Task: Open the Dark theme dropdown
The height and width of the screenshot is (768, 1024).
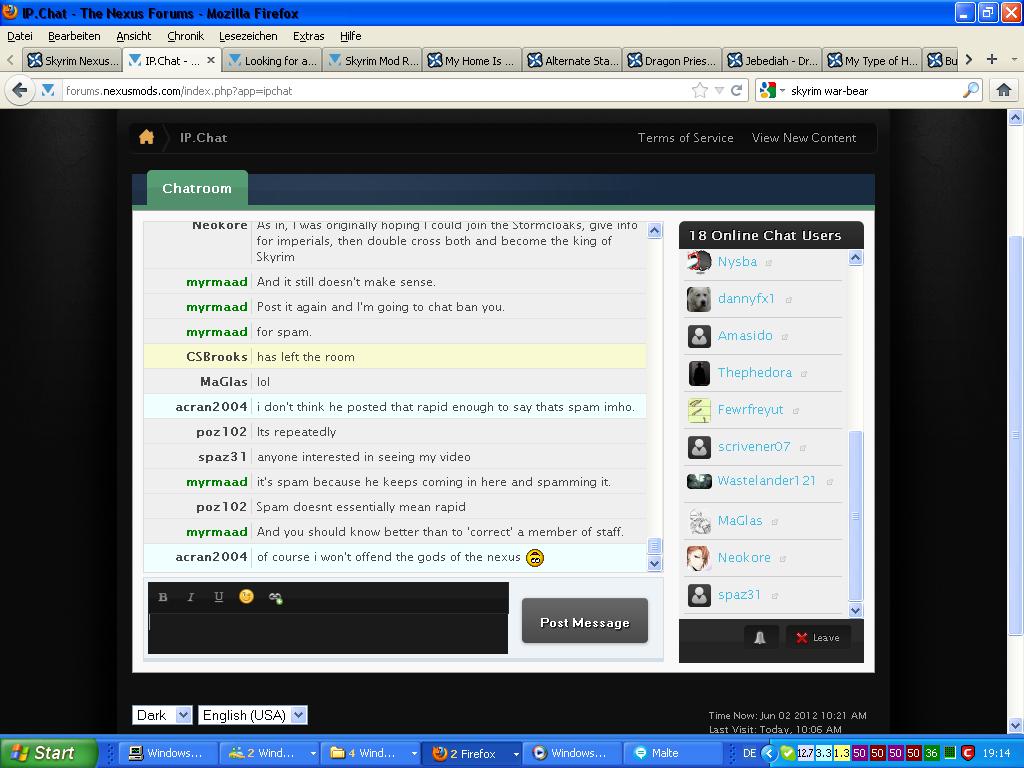Action: [162, 715]
